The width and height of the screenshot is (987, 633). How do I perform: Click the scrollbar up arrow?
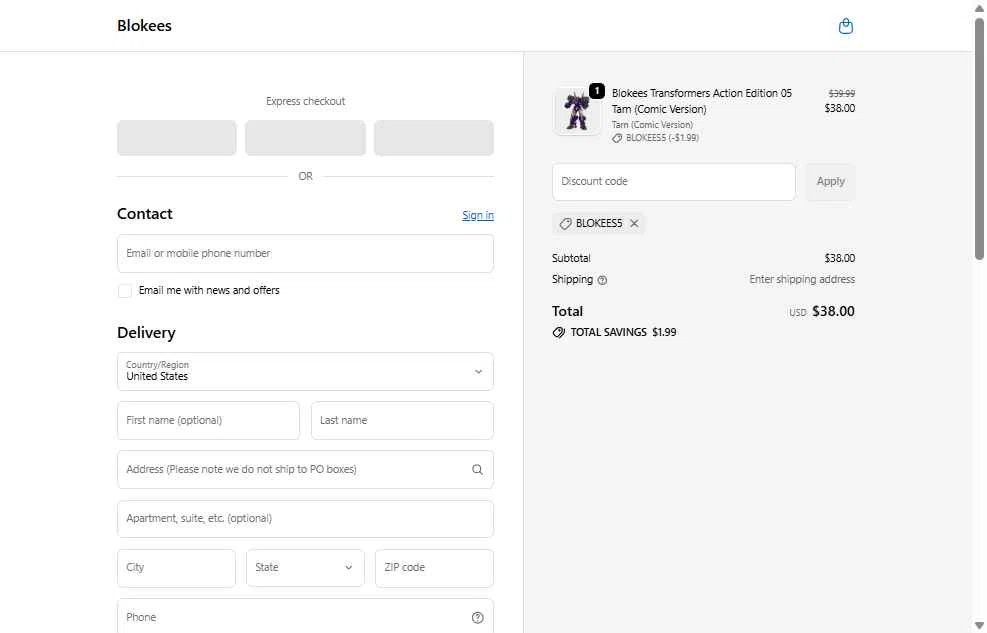click(979, 7)
